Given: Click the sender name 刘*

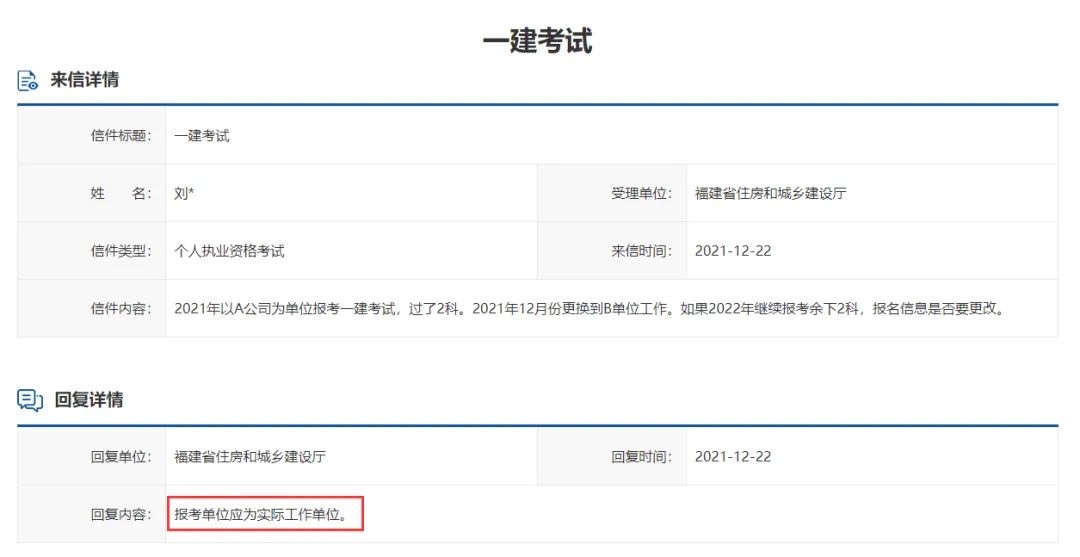Looking at the screenshot, I should pos(184,194).
